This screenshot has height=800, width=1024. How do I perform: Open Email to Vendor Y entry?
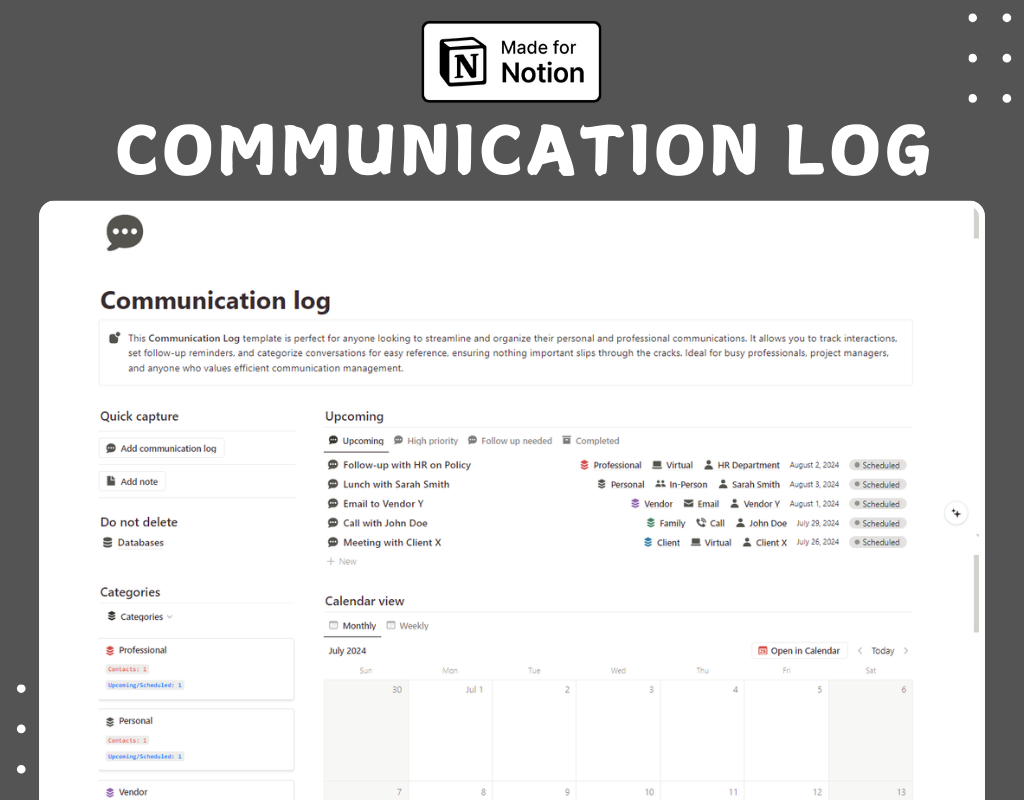[x=383, y=504]
